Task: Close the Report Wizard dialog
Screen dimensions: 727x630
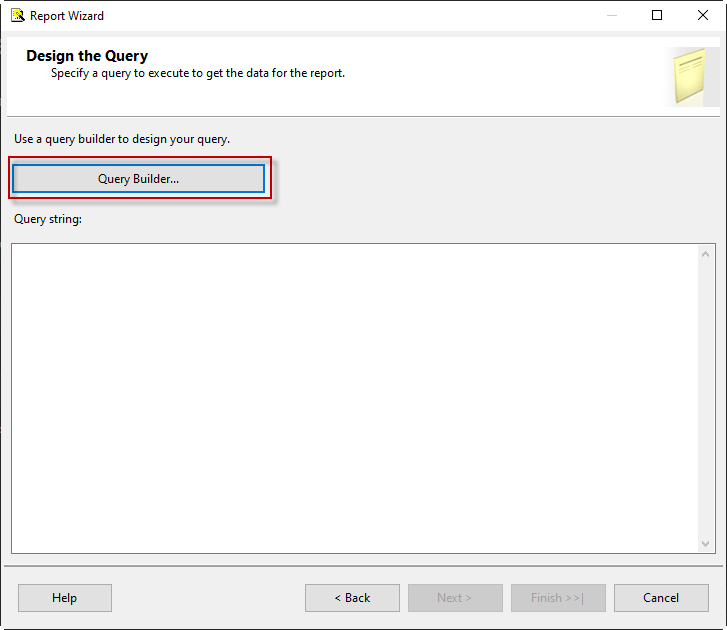Action: (x=703, y=15)
